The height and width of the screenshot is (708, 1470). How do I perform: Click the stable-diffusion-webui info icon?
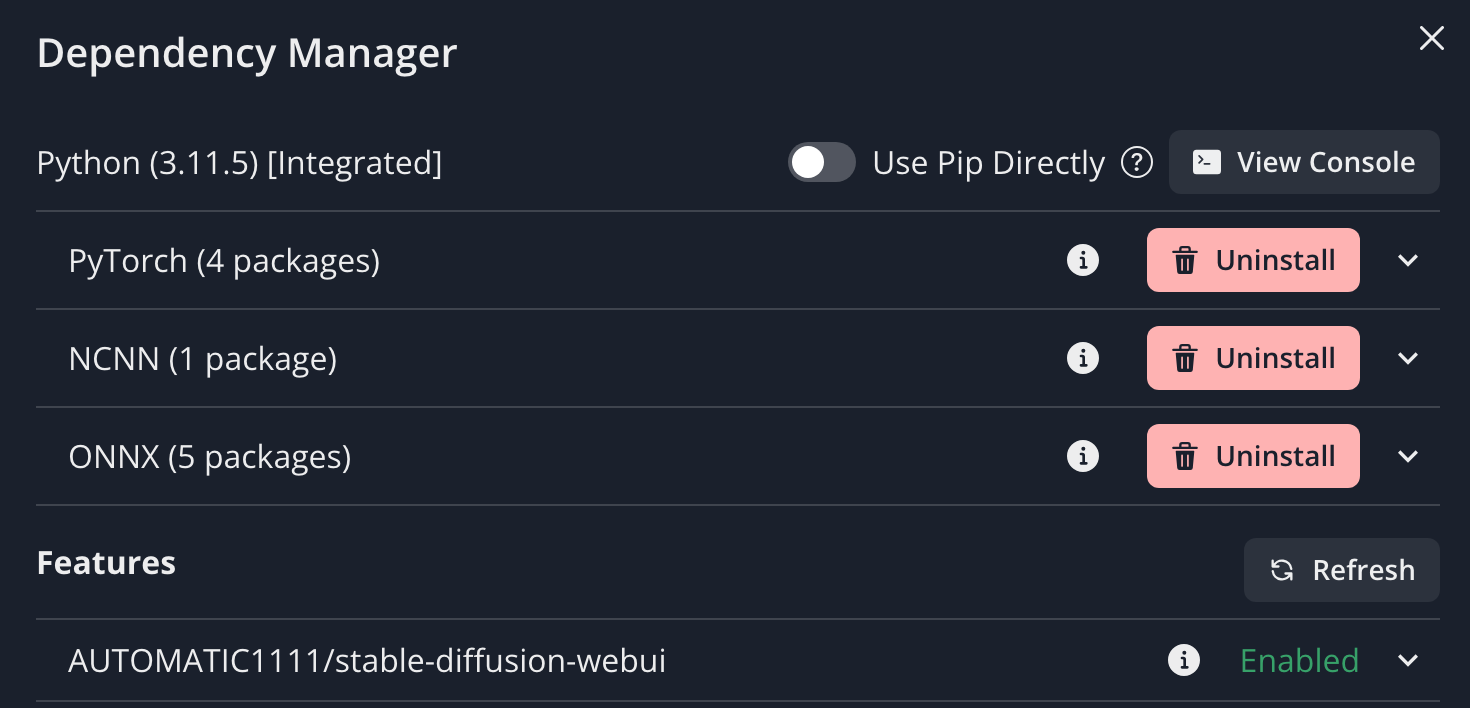(x=1184, y=661)
